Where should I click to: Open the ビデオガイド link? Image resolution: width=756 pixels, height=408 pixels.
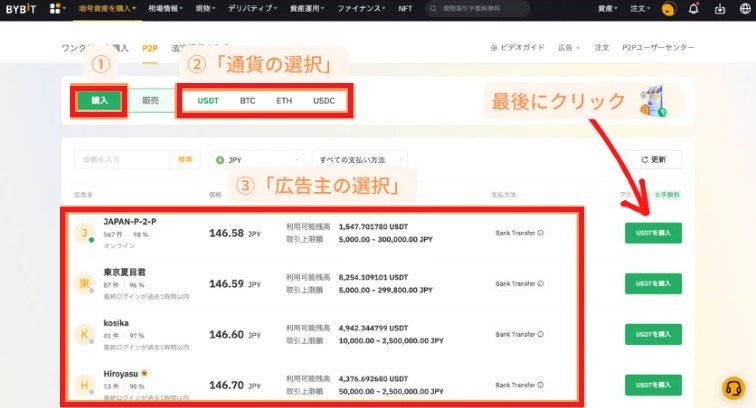click(x=517, y=48)
